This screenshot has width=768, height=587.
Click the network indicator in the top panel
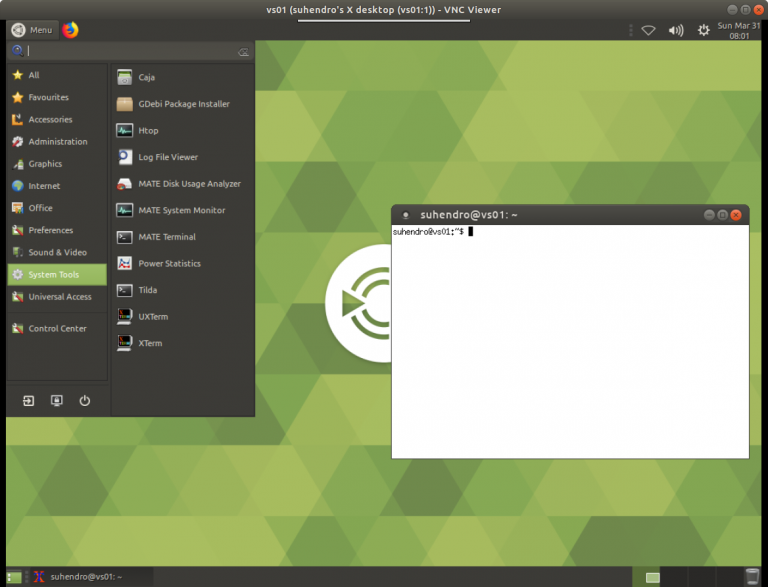click(648, 30)
